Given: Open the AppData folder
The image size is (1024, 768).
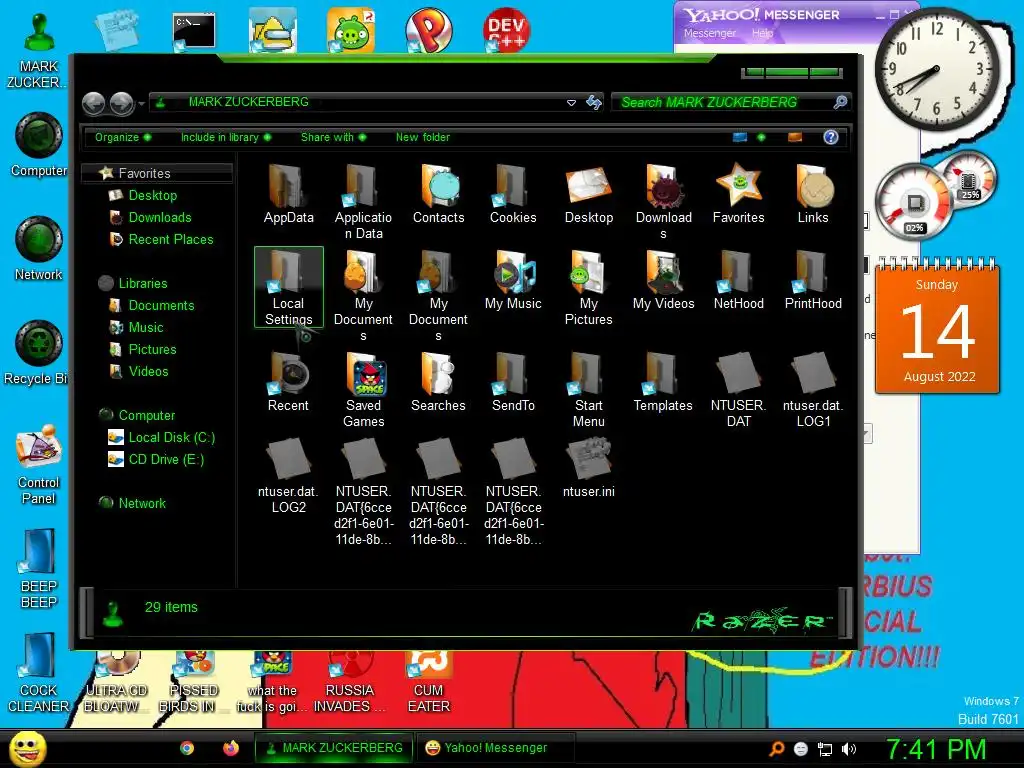Looking at the screenshot, I should [x=288, y=195].
